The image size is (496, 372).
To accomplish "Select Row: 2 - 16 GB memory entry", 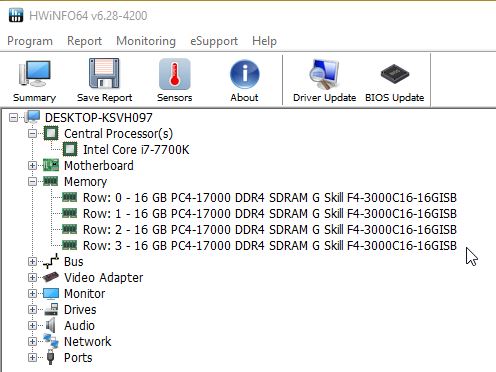I will pyautogui.click(x=270, y=230).
